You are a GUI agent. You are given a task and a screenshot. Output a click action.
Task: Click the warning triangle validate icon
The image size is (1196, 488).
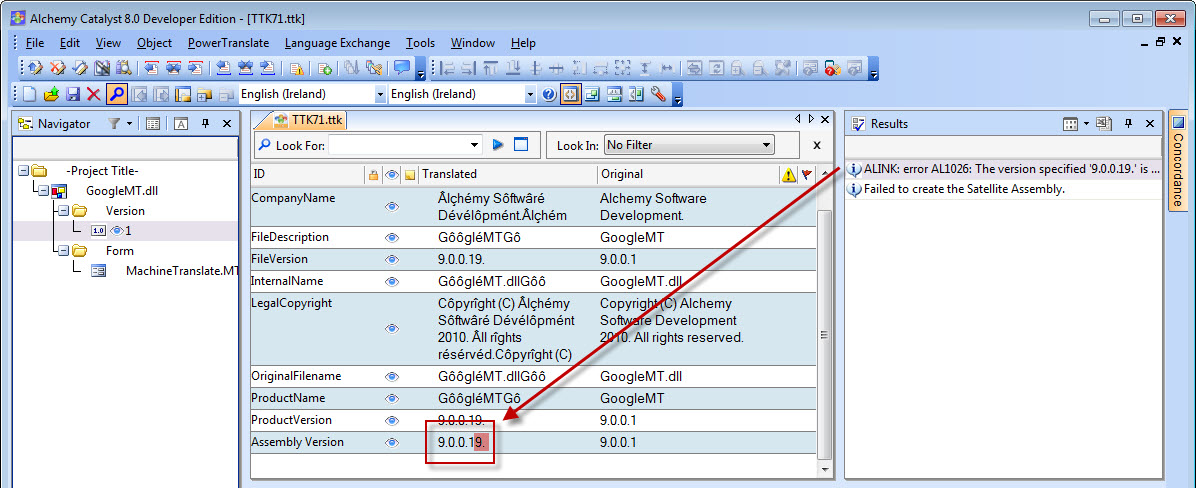pos(297,68)
